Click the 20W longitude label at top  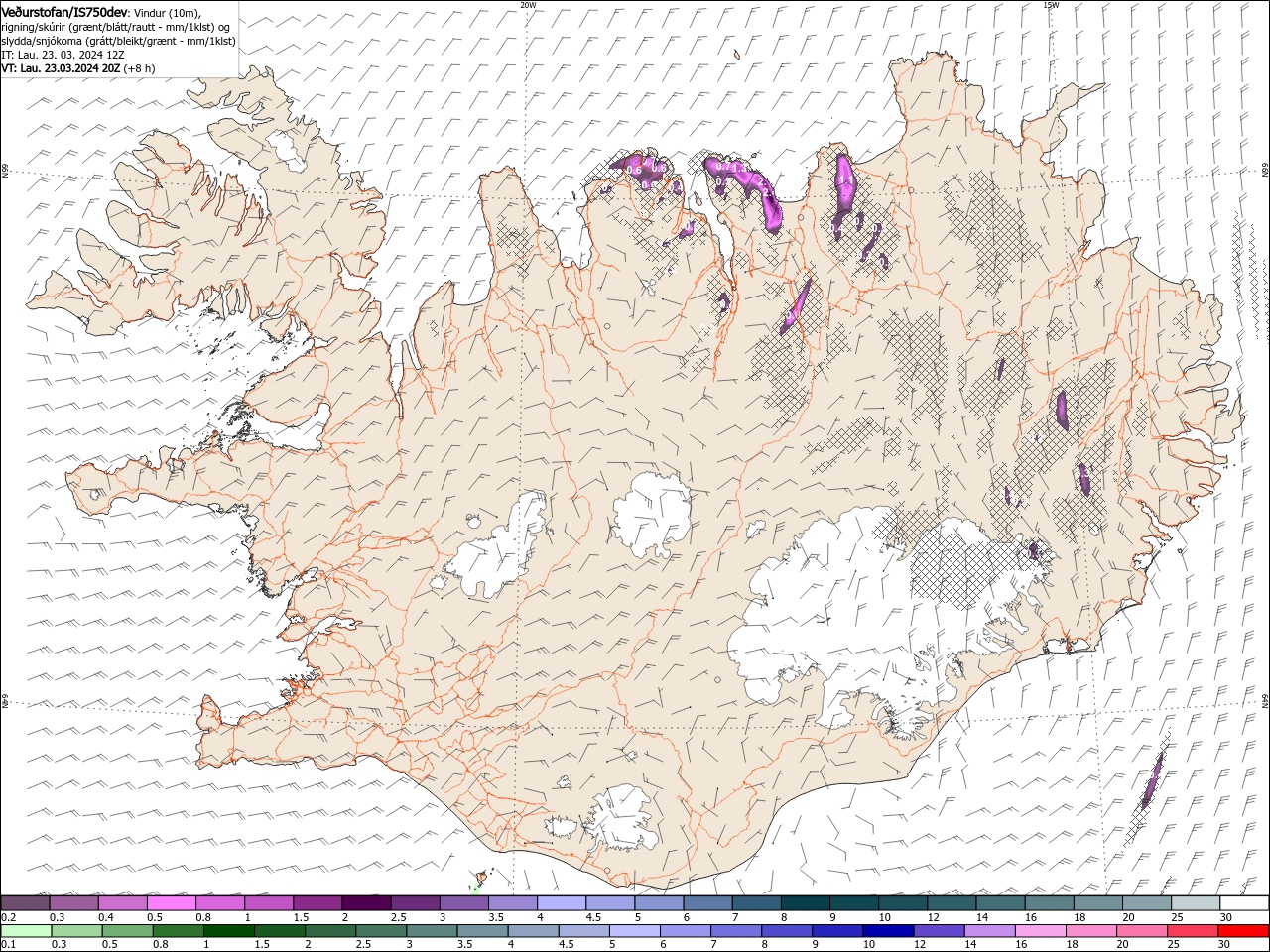(x=528, y=4)
